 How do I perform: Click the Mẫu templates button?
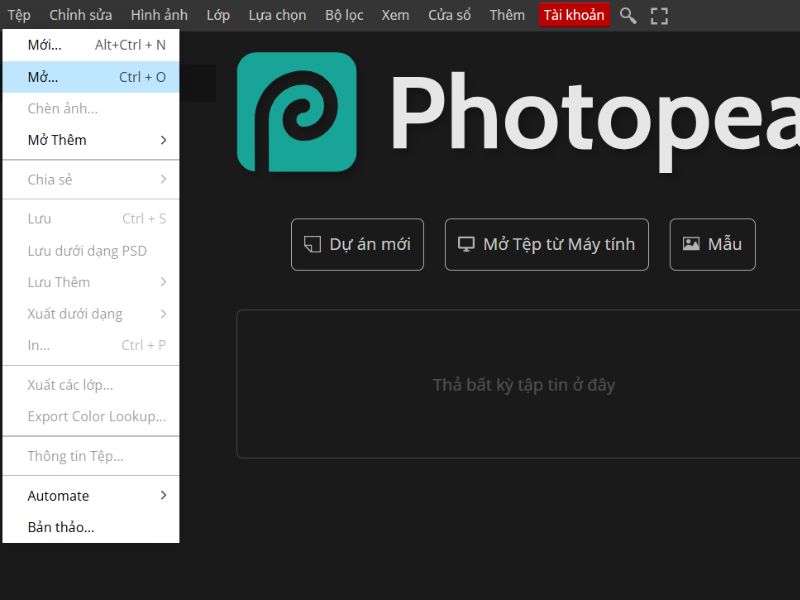(x=712, y=244)
